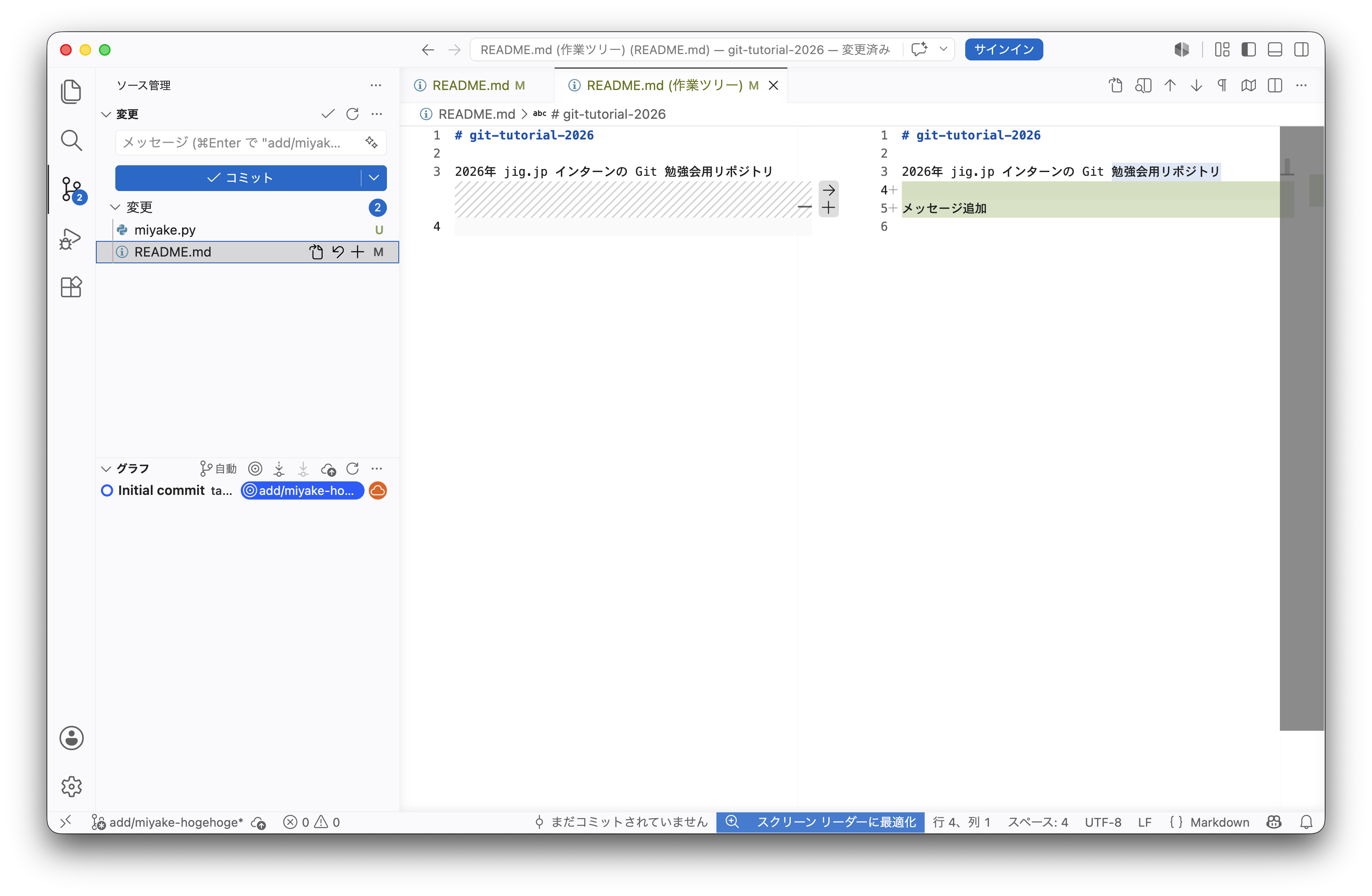This screenshot has width=1372, height=896.
Task: Toggle screen reader optimized status item
Action: (x=820, y=822)
